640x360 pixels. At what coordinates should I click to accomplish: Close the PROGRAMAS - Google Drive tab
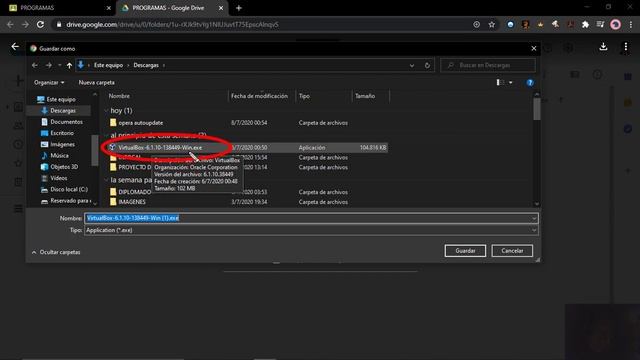pyautogui.click(x=221, y=8)
